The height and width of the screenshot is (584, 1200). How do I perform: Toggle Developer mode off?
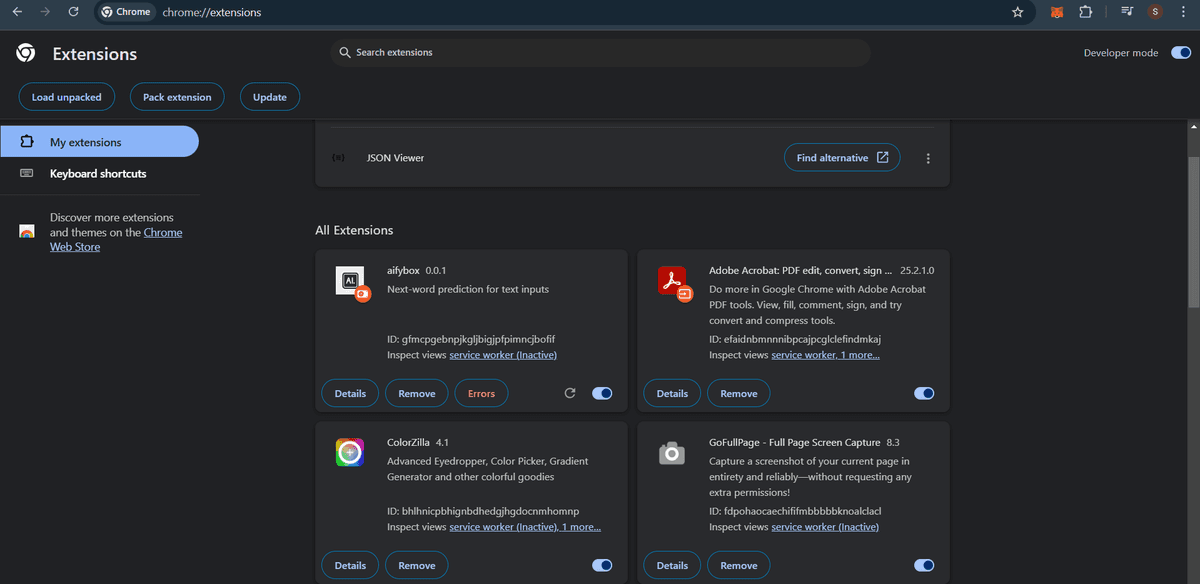[1180, 53]
